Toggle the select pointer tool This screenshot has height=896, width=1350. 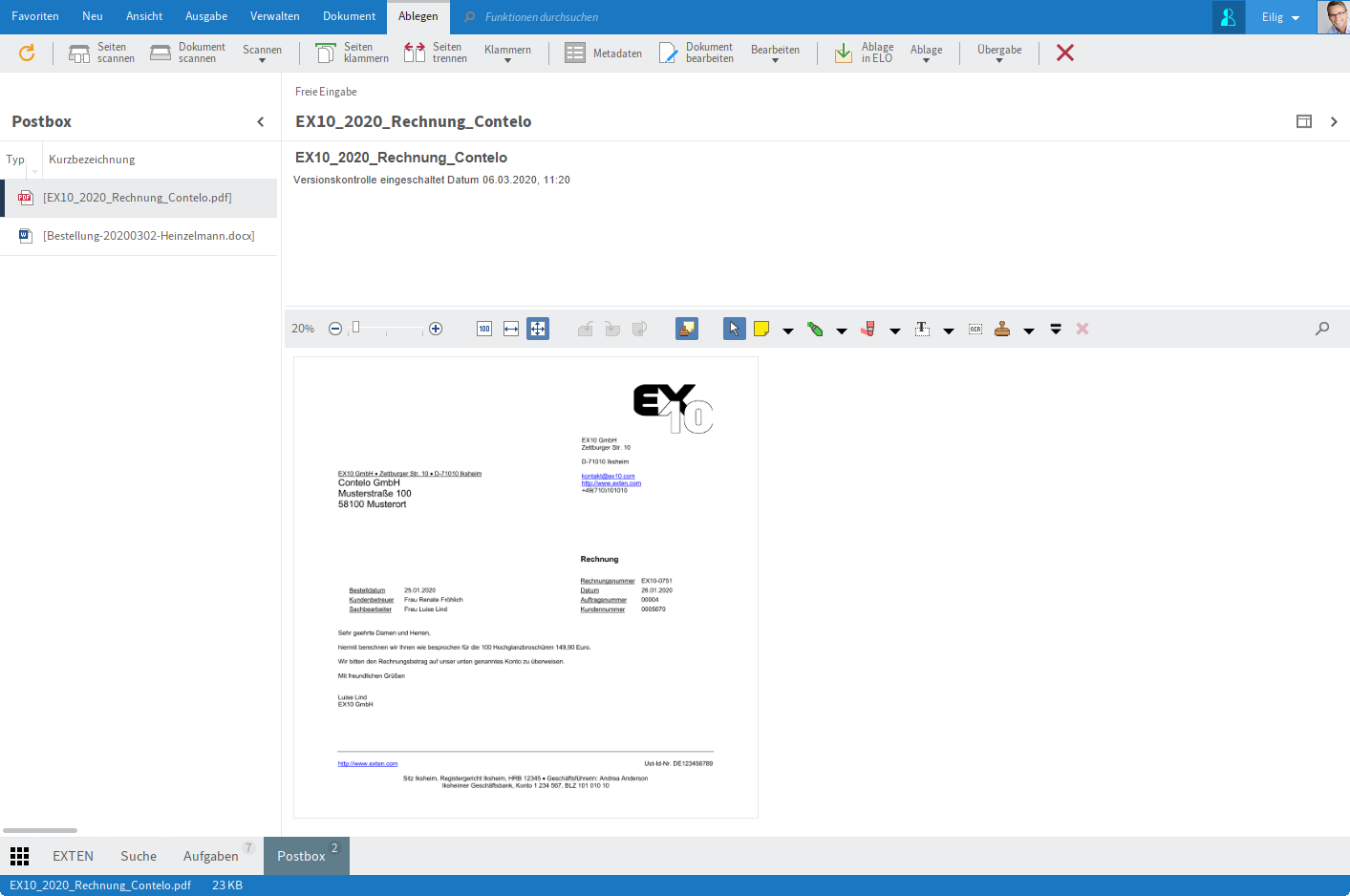[x=734, y=329]
